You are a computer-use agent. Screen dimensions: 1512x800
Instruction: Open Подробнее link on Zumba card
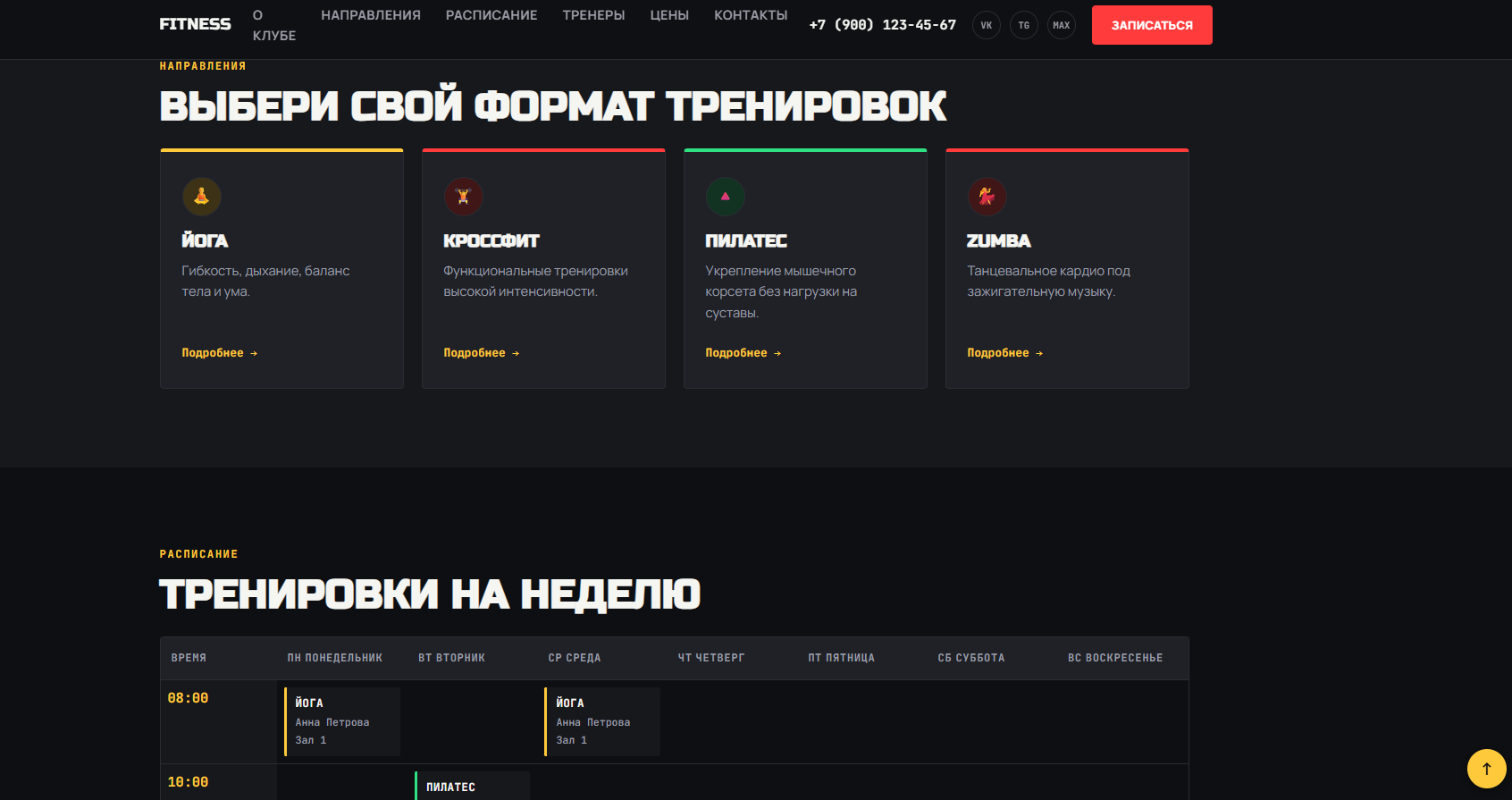click(1005, 353)
